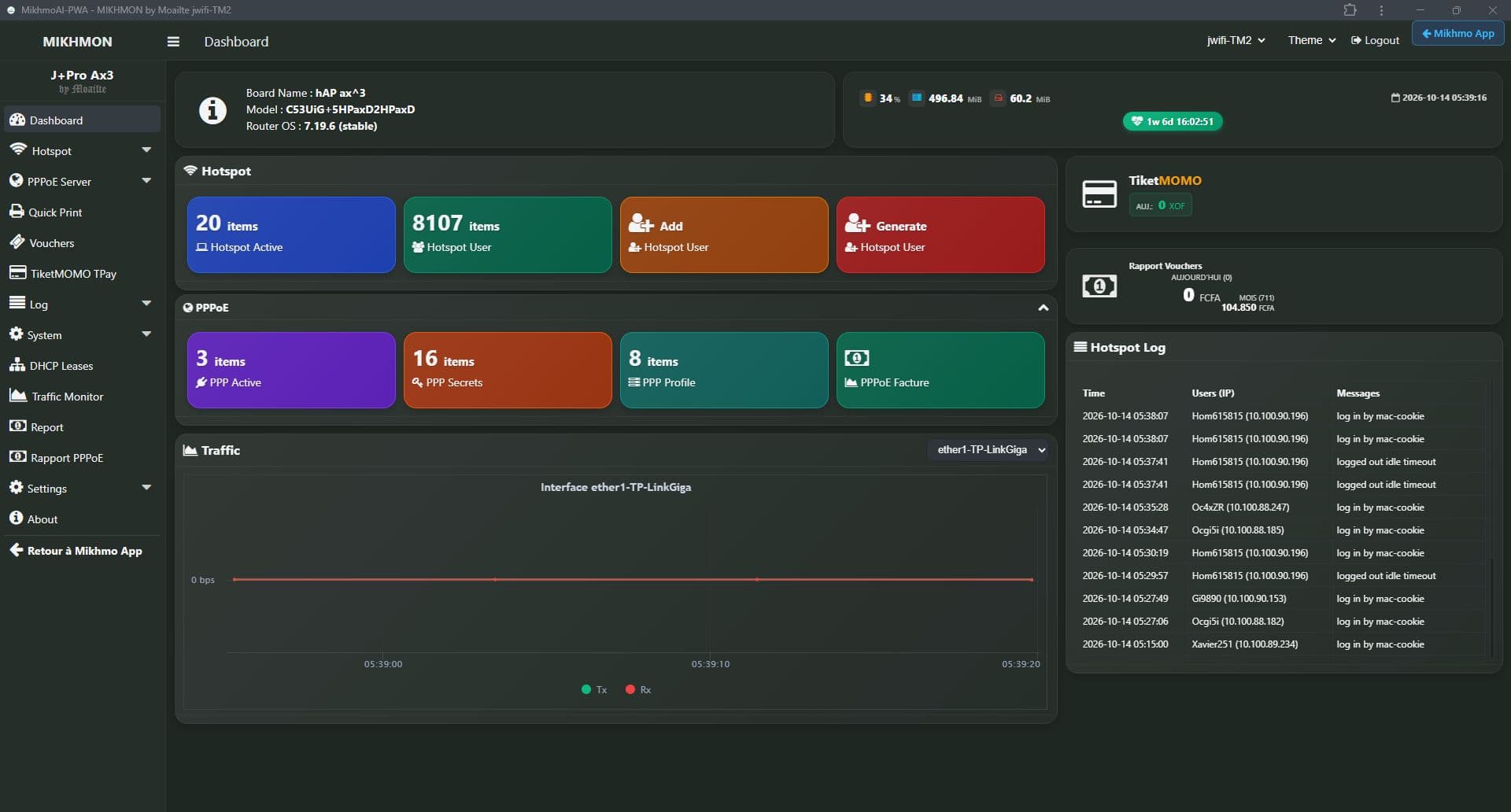
Task: Toggle the Tx legend marker
Action: (586, 689)
